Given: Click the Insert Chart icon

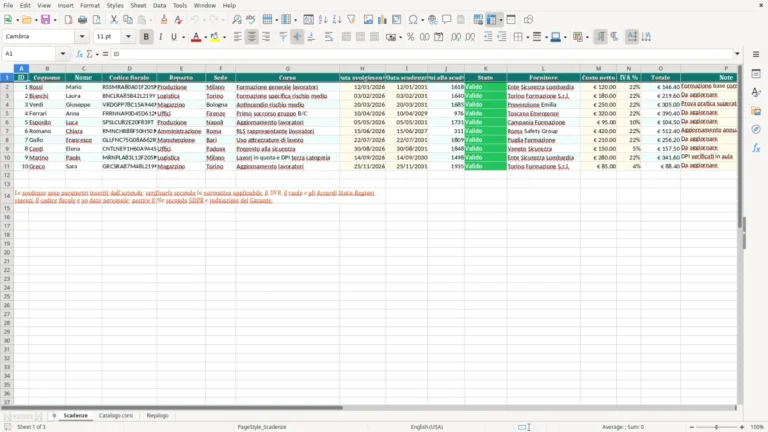Looking at the screenshot, I should [x=382, y=20].
